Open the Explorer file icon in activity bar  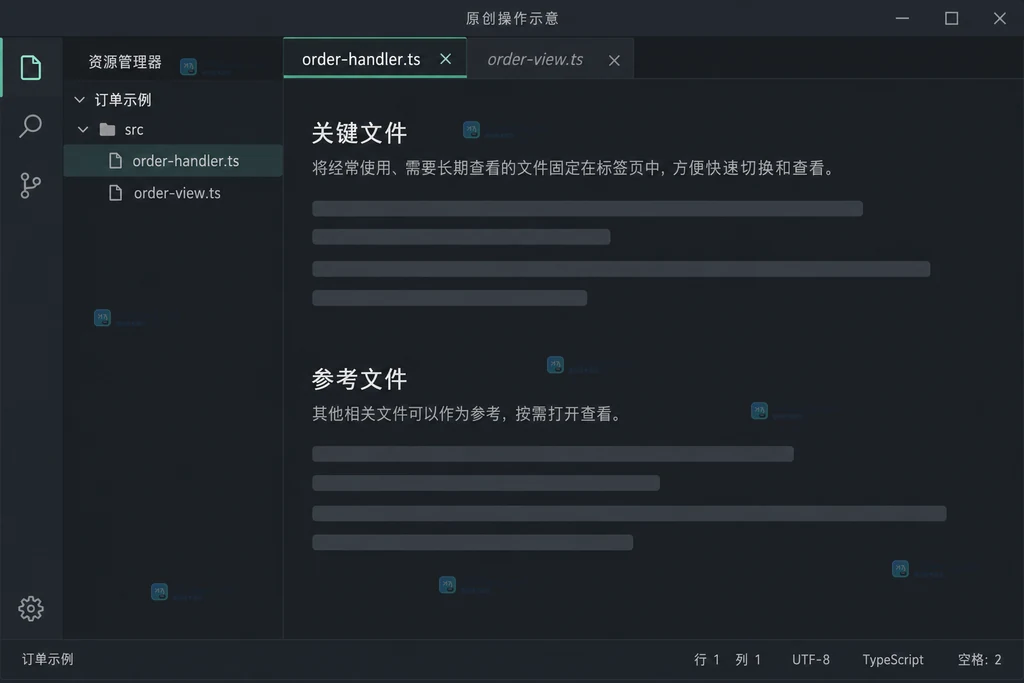(31, 67)
